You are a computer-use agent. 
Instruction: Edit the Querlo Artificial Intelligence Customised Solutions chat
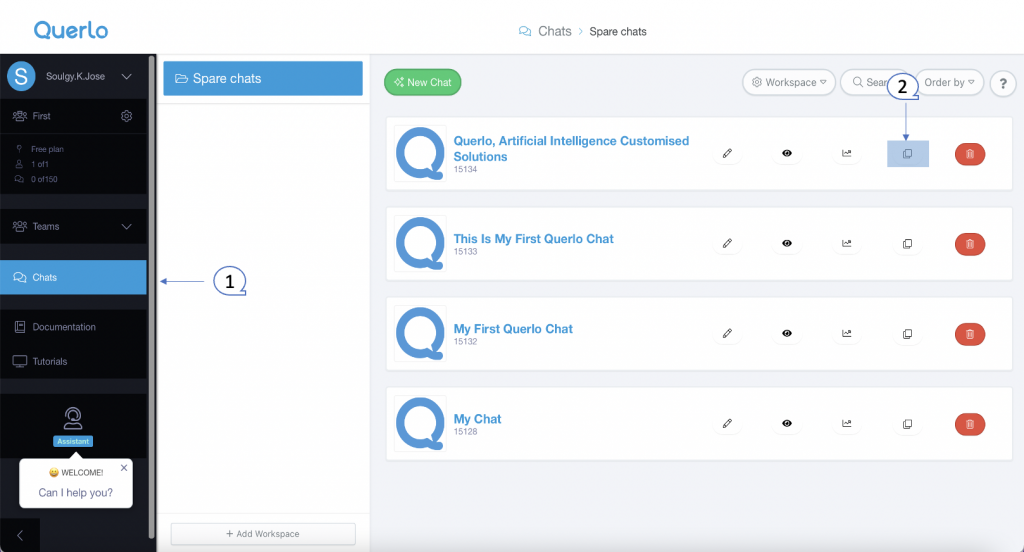click(x=727, y=154)
